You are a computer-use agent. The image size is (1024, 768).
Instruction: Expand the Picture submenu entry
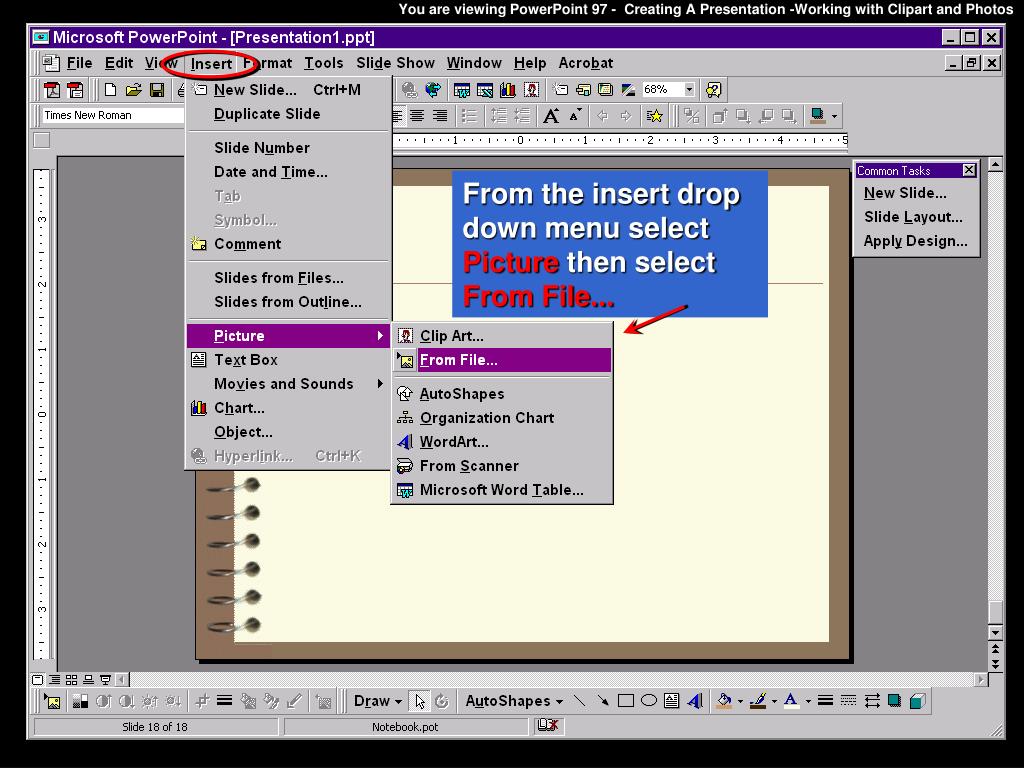[x=289, y=336]
